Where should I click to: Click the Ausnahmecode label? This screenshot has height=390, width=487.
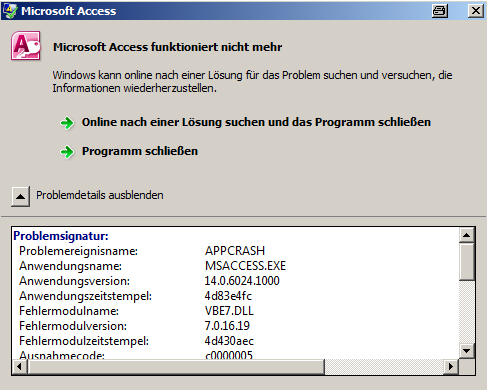click(x=62, y=355)
